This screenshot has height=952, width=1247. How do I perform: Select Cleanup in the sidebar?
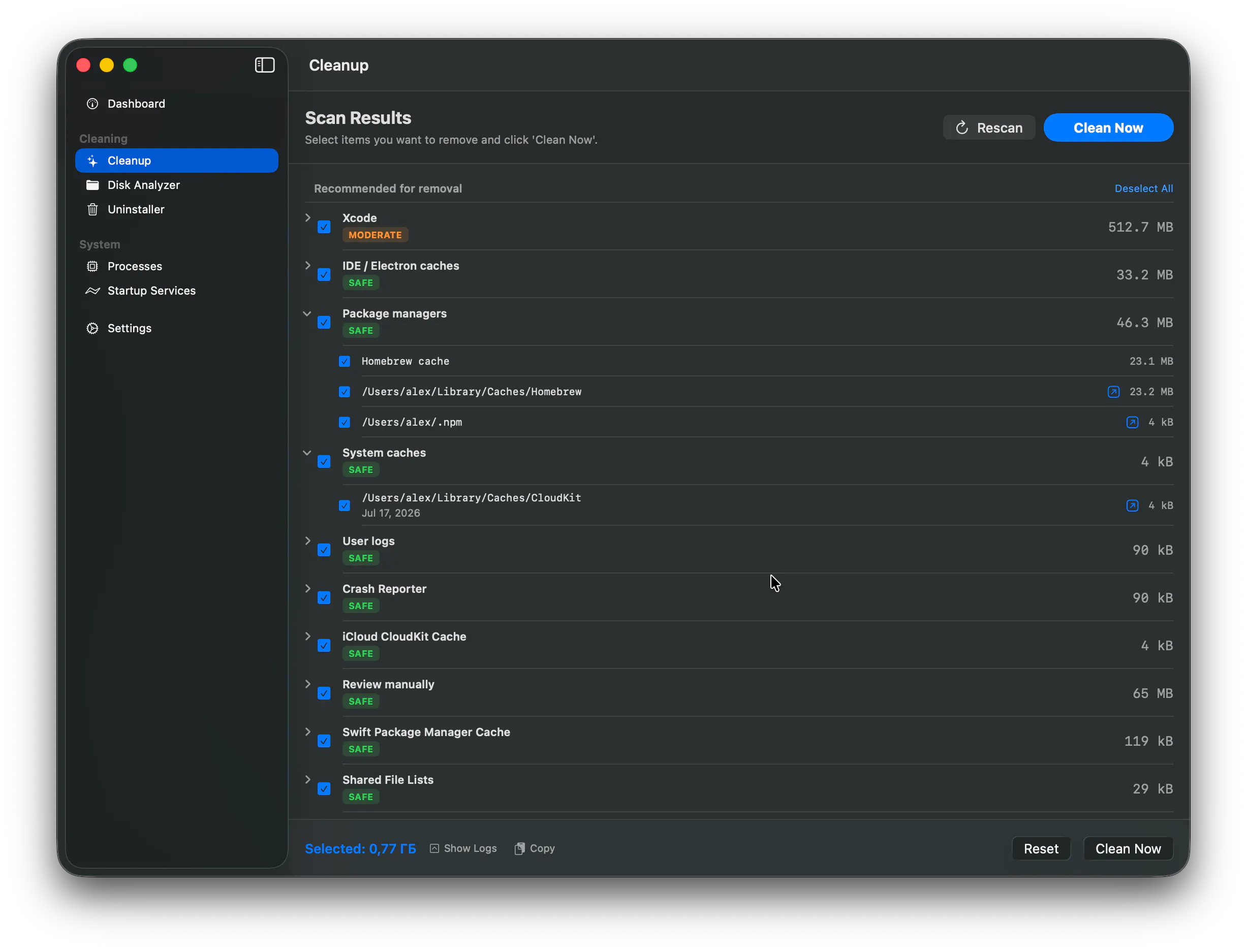tap(176, 161)
